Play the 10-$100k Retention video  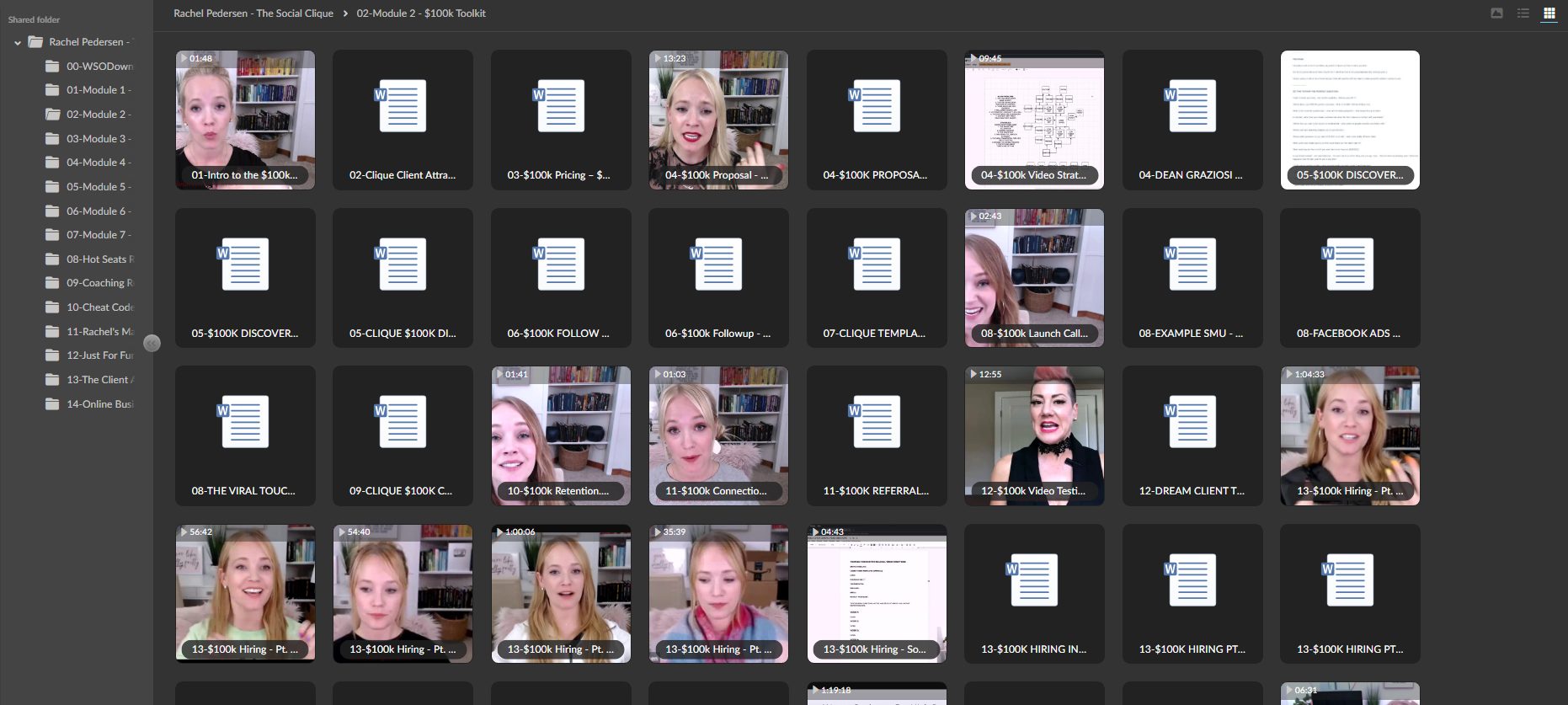click(561, 435)
